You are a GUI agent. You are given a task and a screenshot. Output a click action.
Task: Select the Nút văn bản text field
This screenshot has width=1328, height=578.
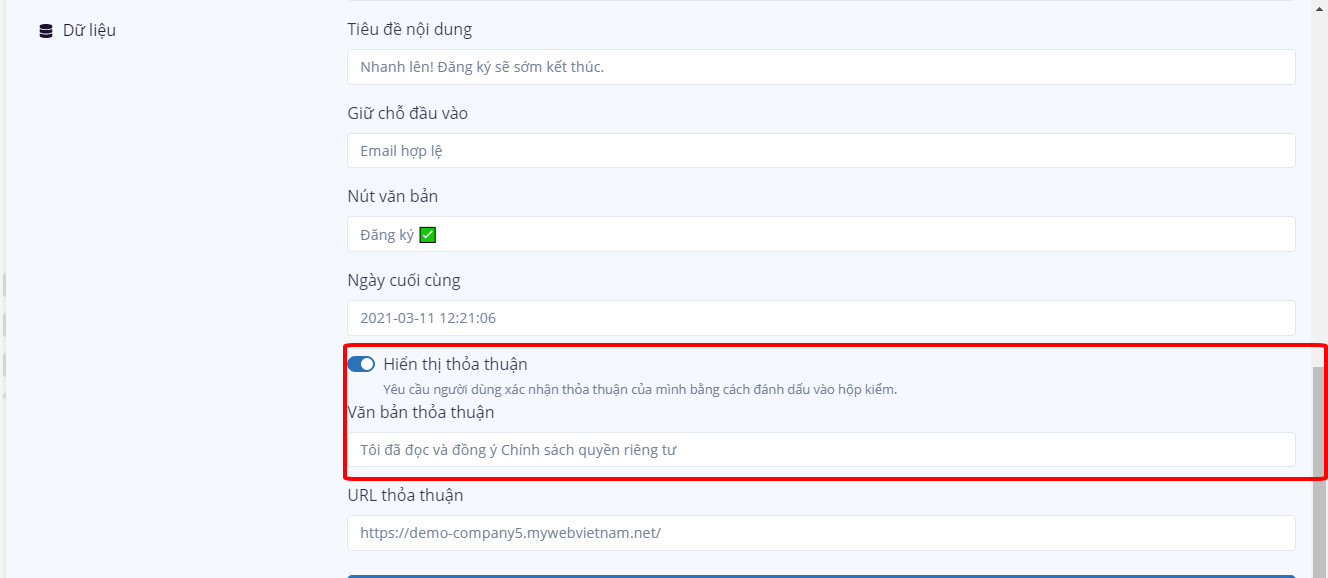click(821, 234)
